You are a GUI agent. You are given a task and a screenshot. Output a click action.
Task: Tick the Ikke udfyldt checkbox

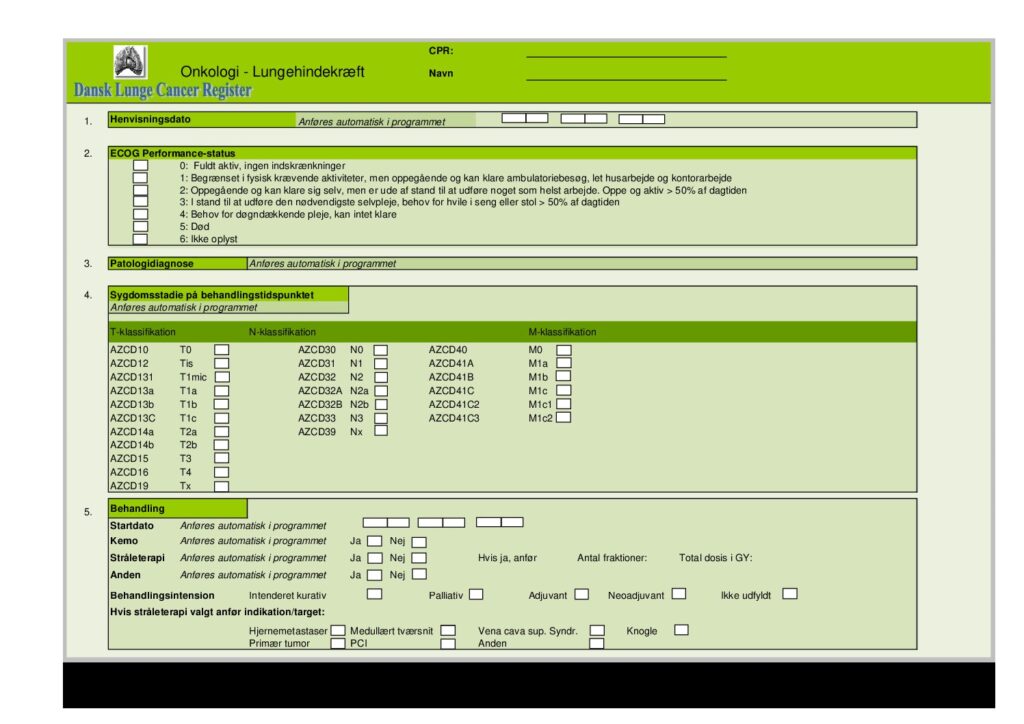point(790,593)
